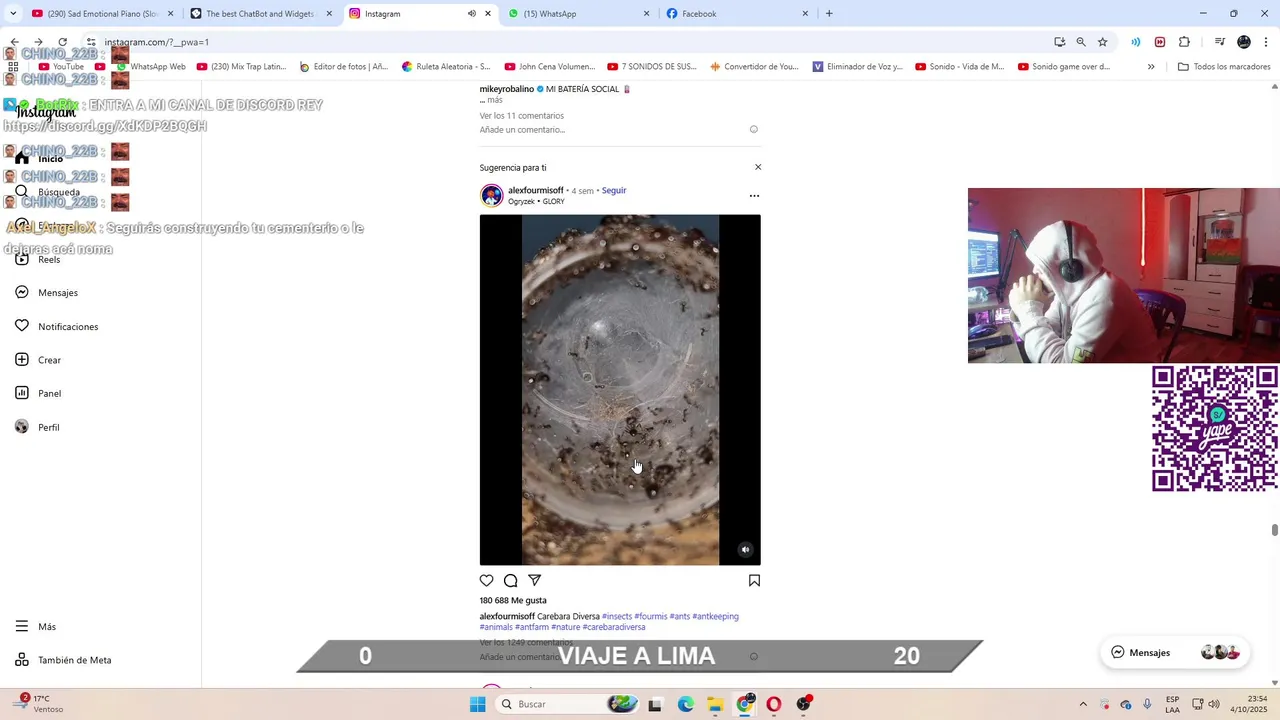Image resolution: width=1280 pixels, height=720 pixels.
Task: Open the volume control in system tray
Action: 1214,704
